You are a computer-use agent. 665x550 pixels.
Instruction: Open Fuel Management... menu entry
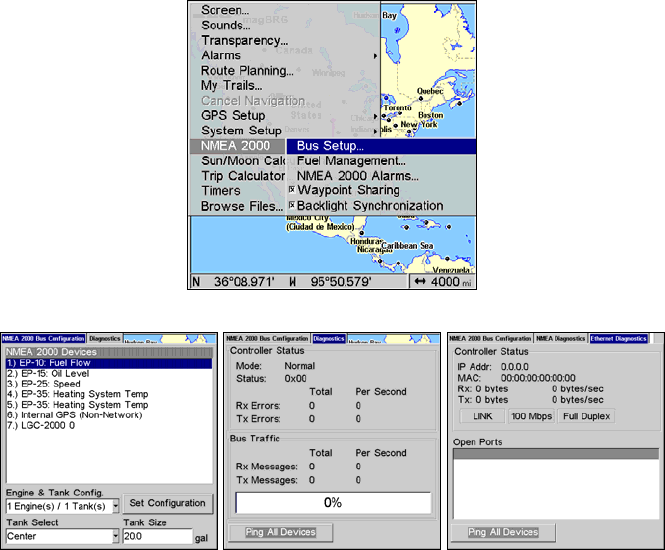(x=351, y=161)
